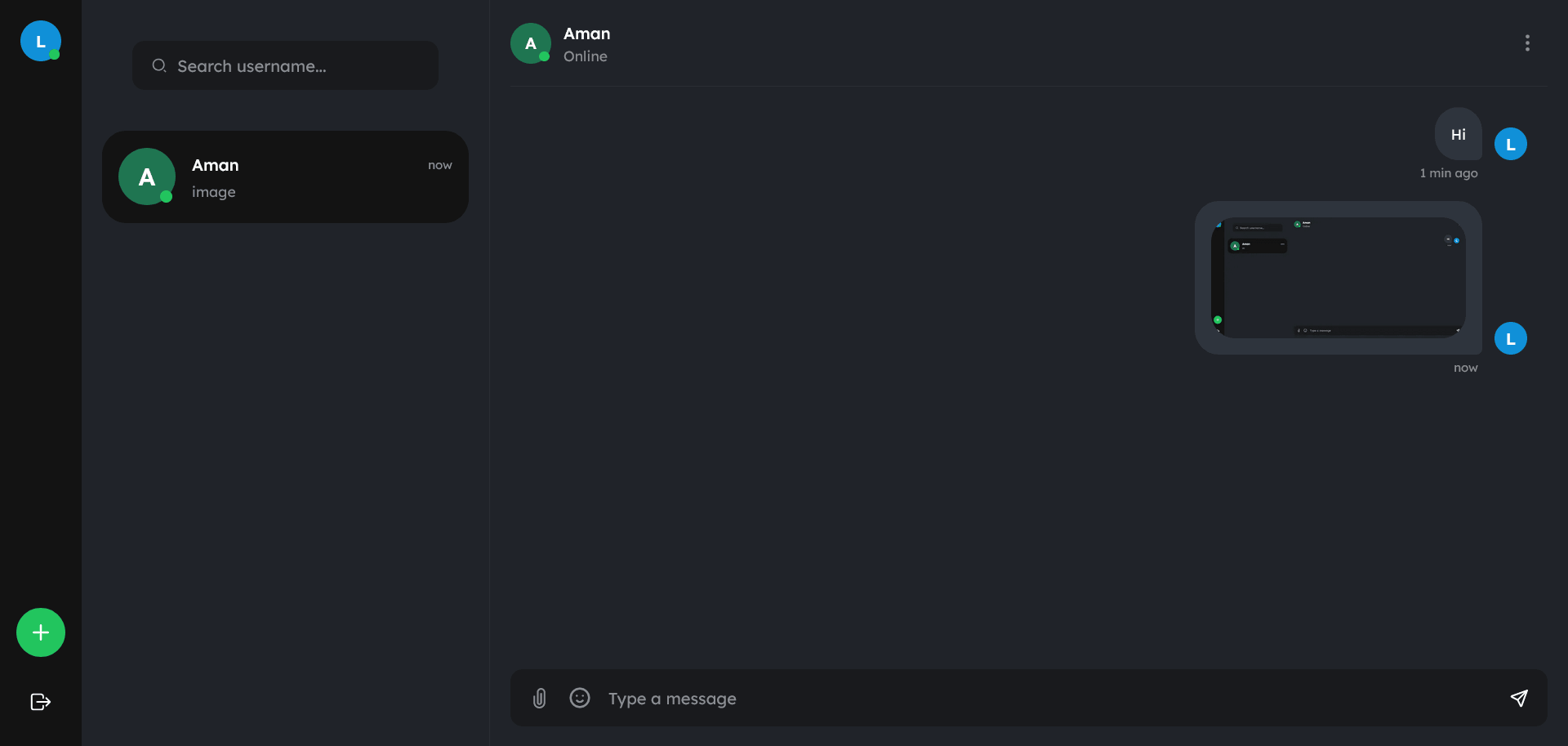Click the Aman name in chat header
Image resolution: width=1568 pixels, height=746 pixels.
pos(587,34)
